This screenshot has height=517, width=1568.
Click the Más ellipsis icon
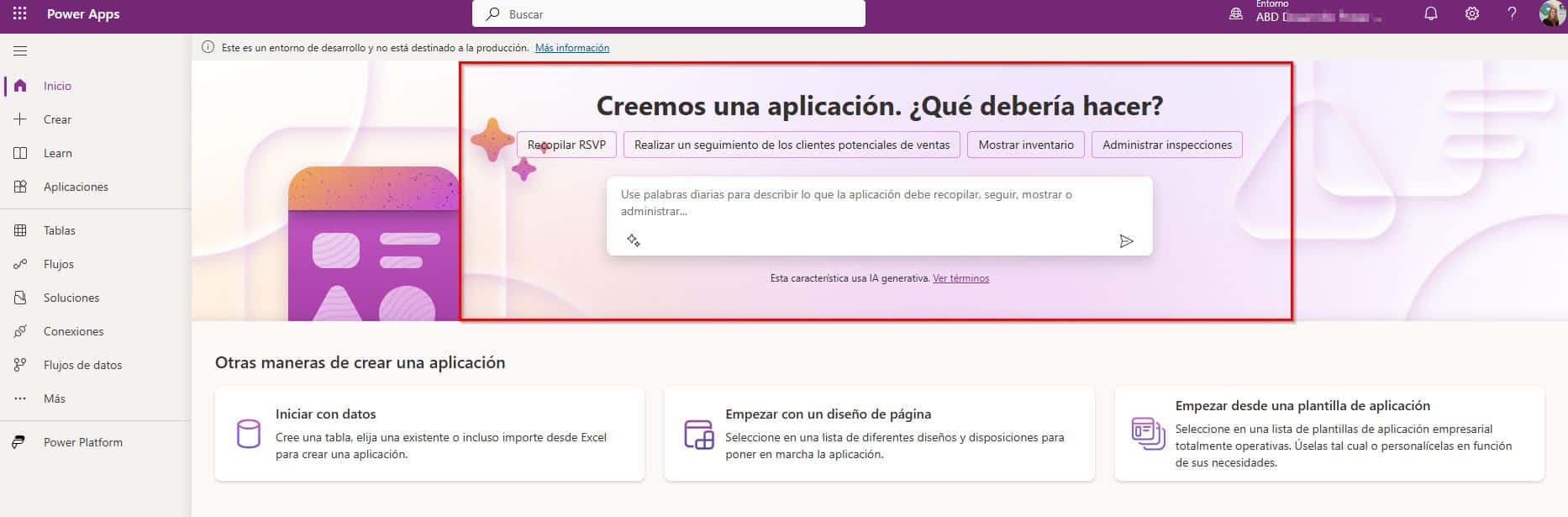coord(20,398)
